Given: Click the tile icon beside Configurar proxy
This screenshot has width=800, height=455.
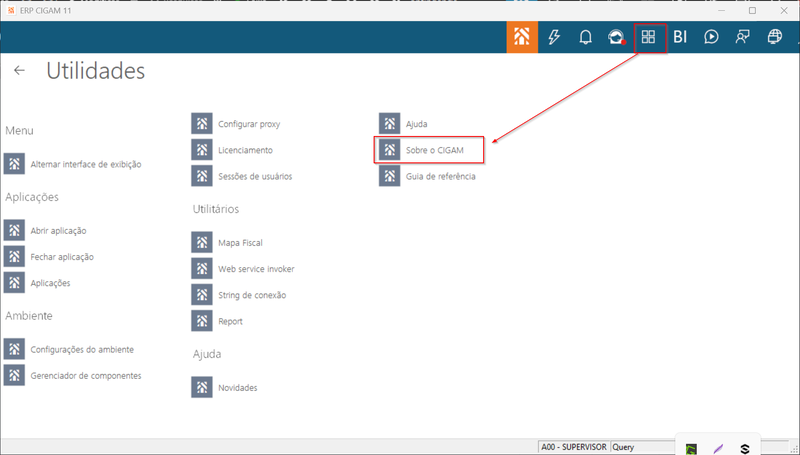Looking at the screenshot, I should tap(202, 123).
